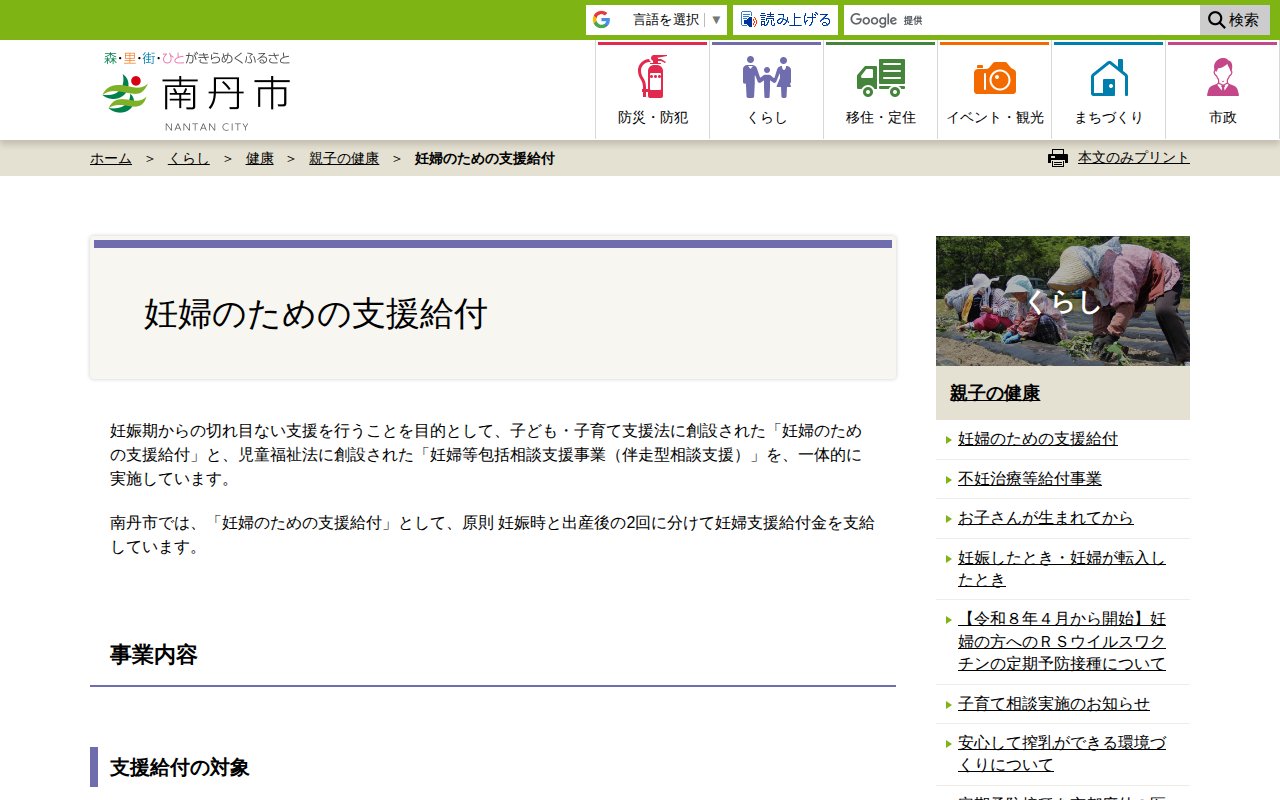The height and width of the screenshot is (800, 1280).
Task: Open the くらし family icon
Action: pos(767,77)
